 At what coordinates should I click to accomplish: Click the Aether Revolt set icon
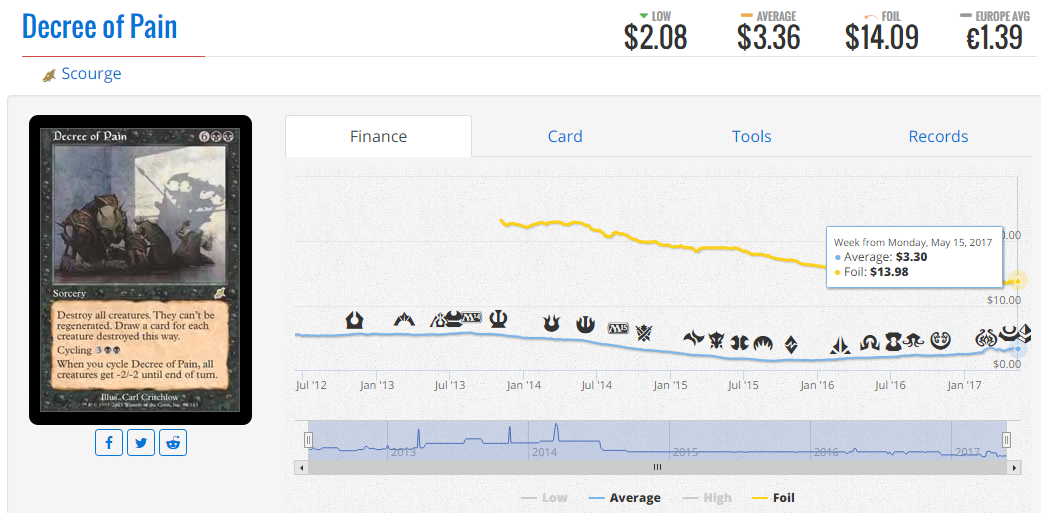984,337
